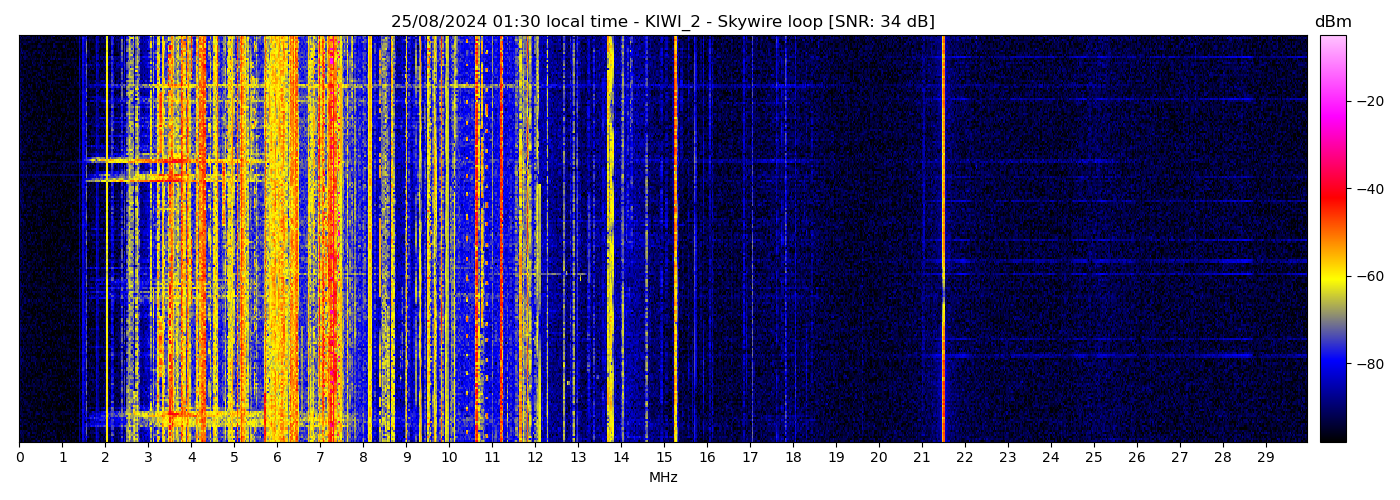Click the -60 tick on the colorbar
Screen dimensions: 1400x500
point(1370,276)
